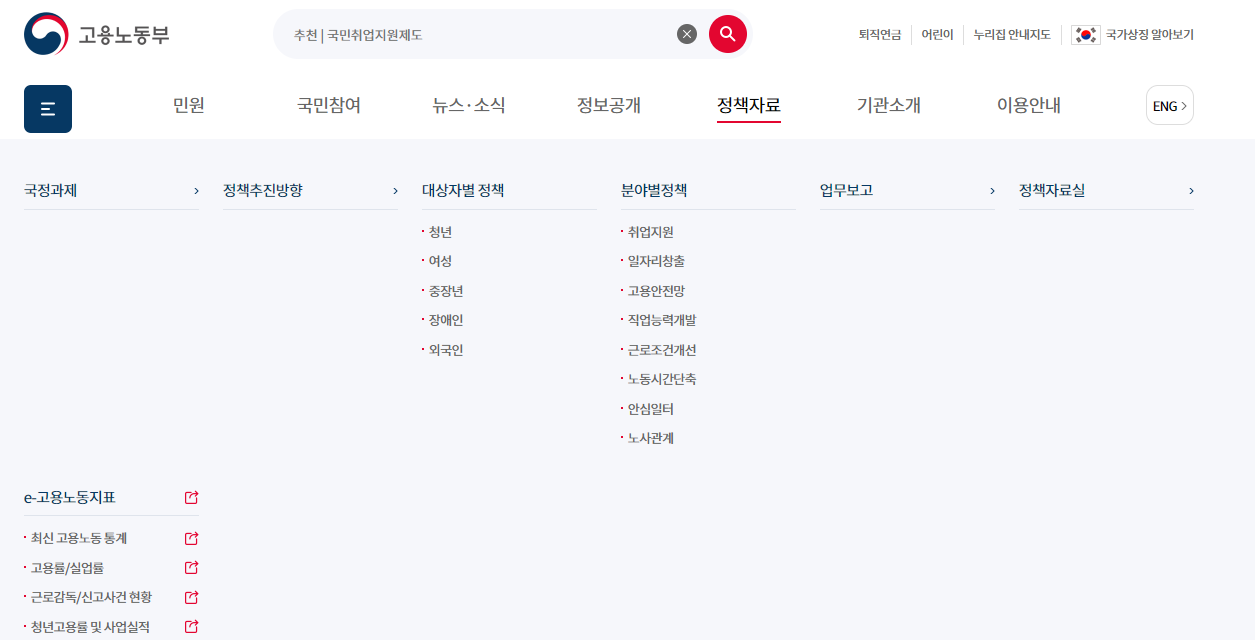Switch language with the ENG button
Image resolution: width=1255 pixels, height=640 pixels.
1170,105
